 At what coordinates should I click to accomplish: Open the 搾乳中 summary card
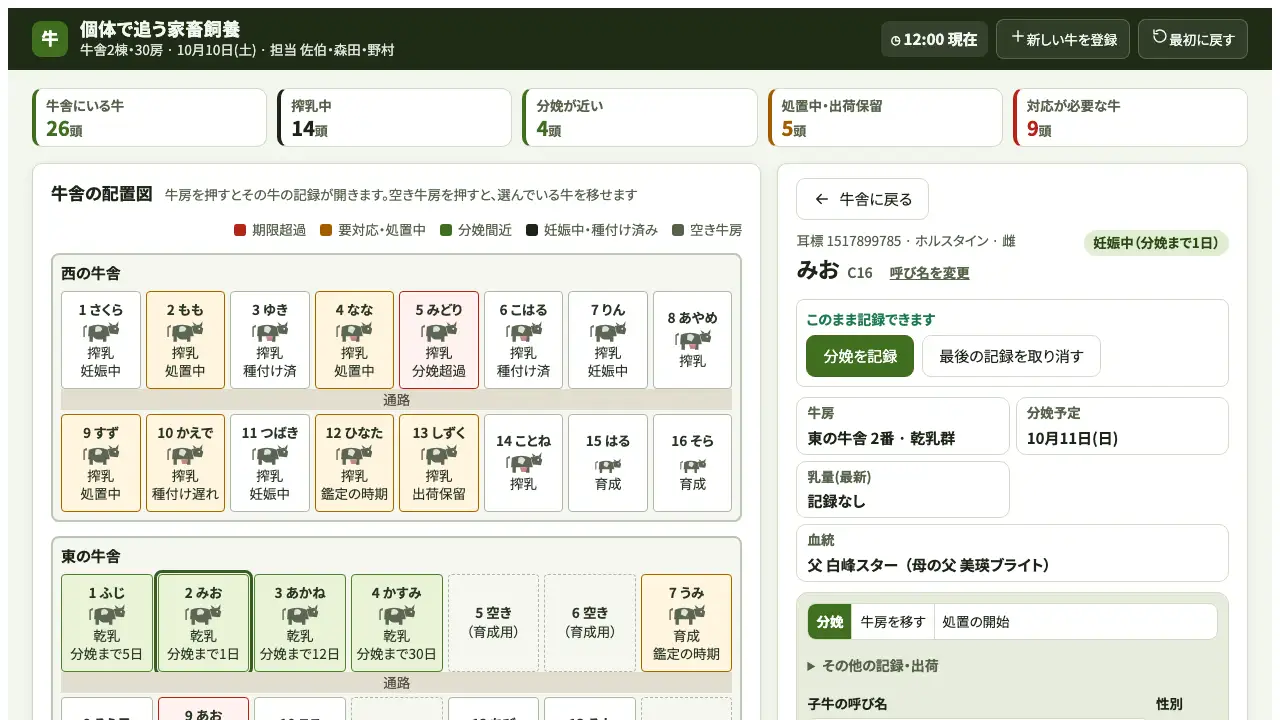(x=395, y=118)
